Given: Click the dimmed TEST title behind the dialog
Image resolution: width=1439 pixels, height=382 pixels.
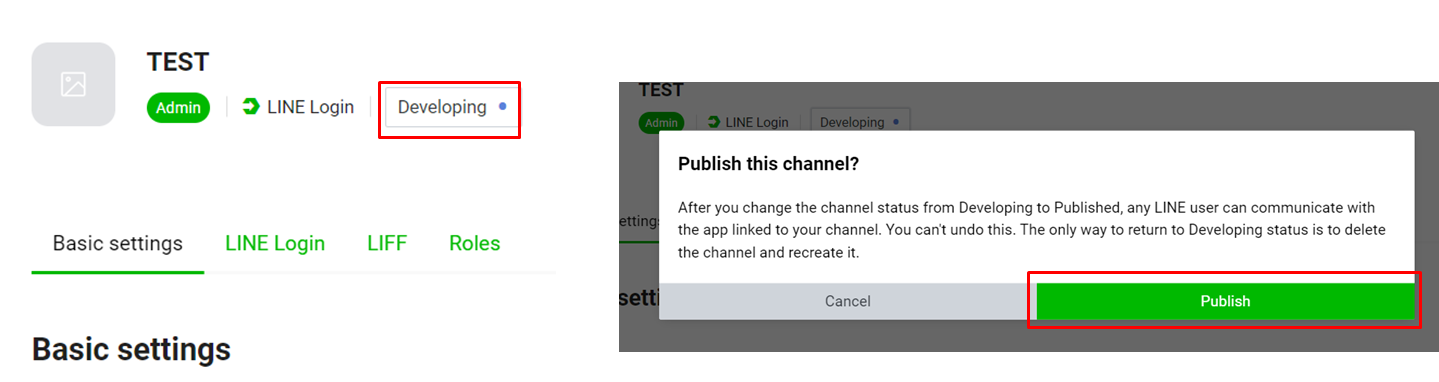Looking at the screenshot, I should tap(661, 90).
